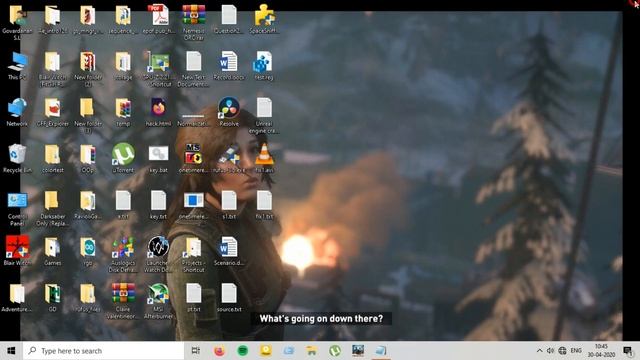Open the Nemesis ORC rar archive

[193, 22]
